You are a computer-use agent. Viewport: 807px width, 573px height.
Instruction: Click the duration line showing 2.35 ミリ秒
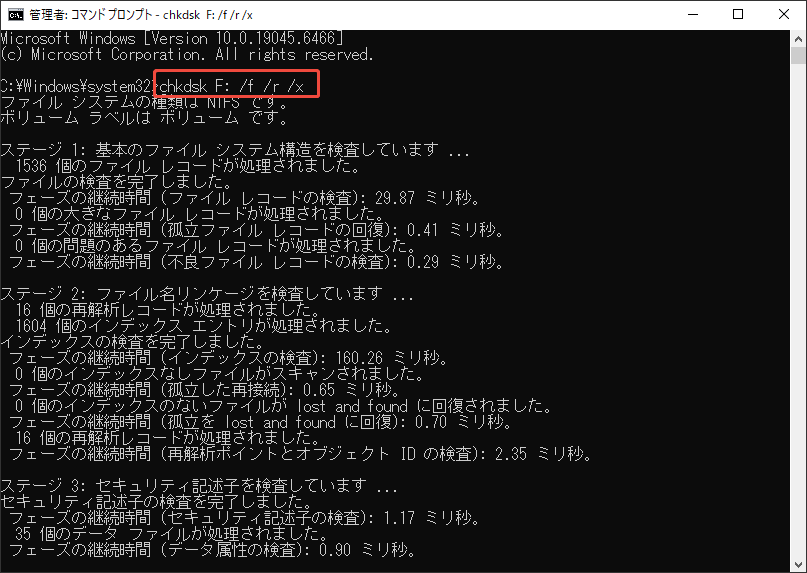(300, 453)
